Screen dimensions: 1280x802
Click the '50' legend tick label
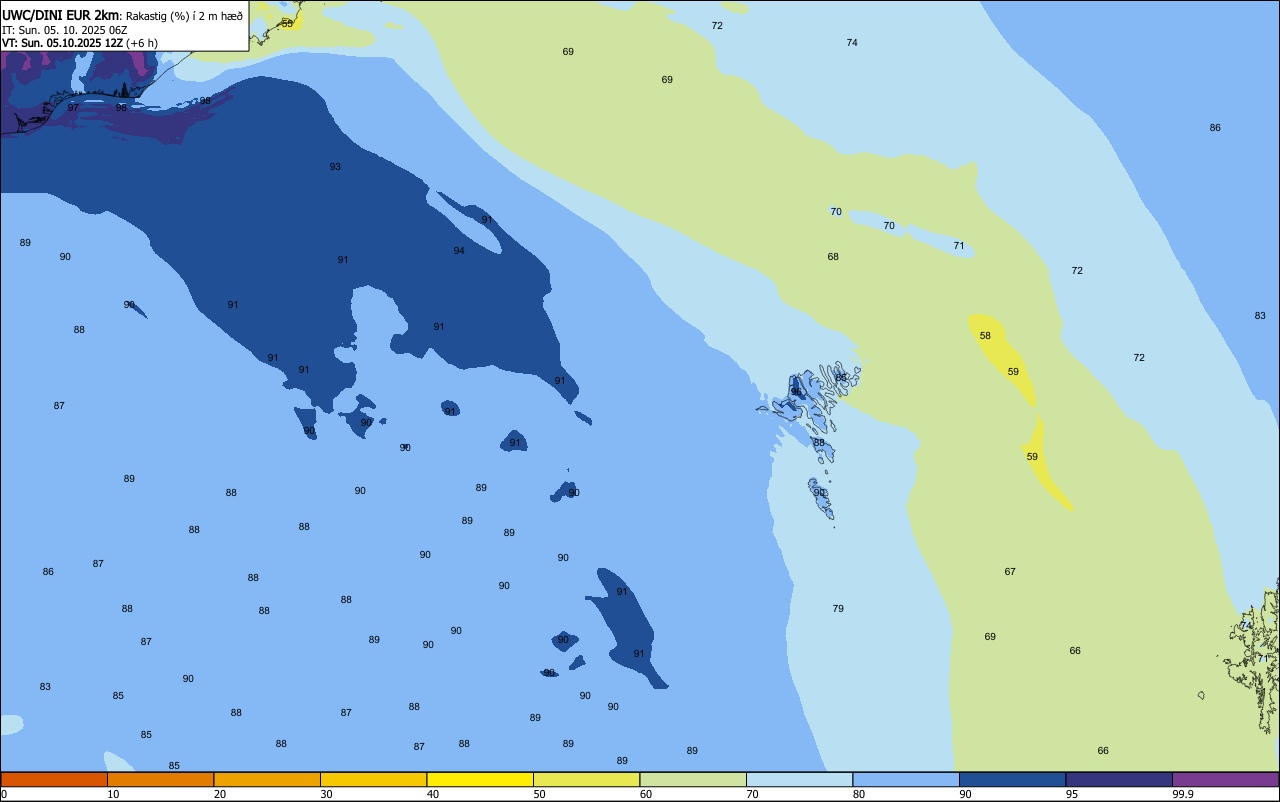[x=539, y=794]
